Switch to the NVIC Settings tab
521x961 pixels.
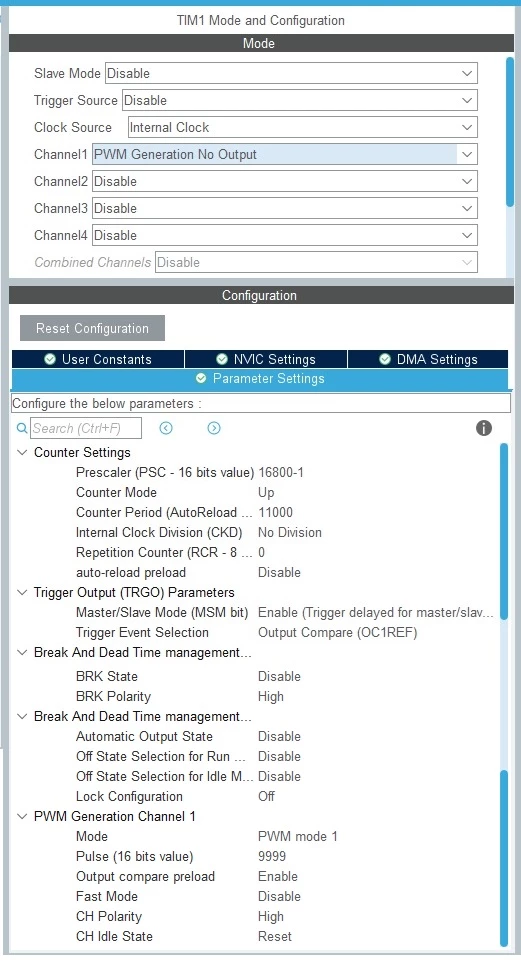(x=266, y=359)
